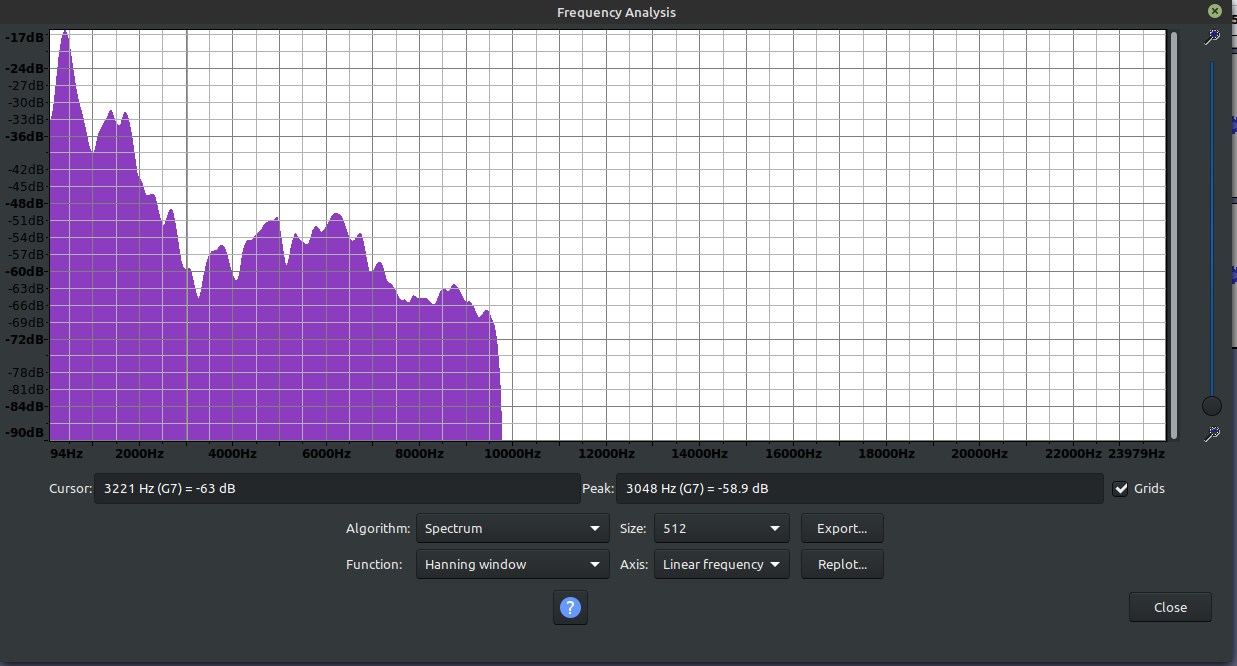The width and height of the screenshot is (1237, 666).
Task: Expand the Axis dropdown showing Linear frequency
Action: [x=722, y=564]
